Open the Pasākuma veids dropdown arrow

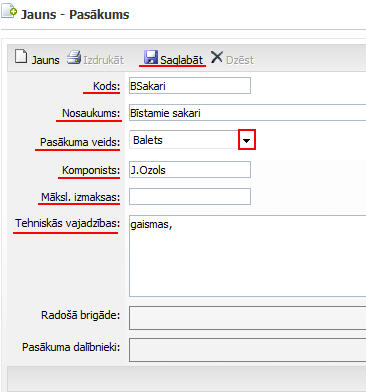[247, 140]
